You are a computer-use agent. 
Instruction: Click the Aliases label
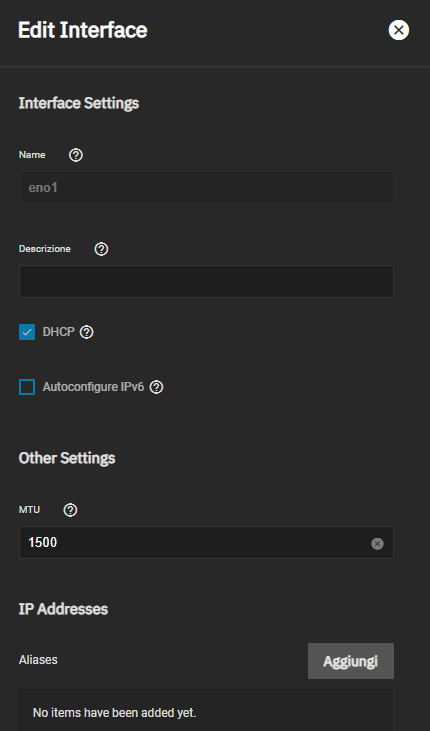click(x=38, y=660)
